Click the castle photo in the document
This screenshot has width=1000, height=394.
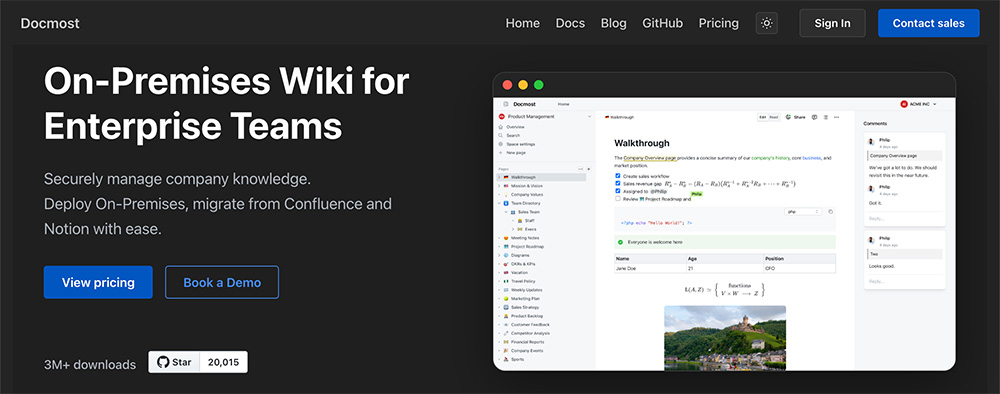pyautogui.click(x=724, y=338)
